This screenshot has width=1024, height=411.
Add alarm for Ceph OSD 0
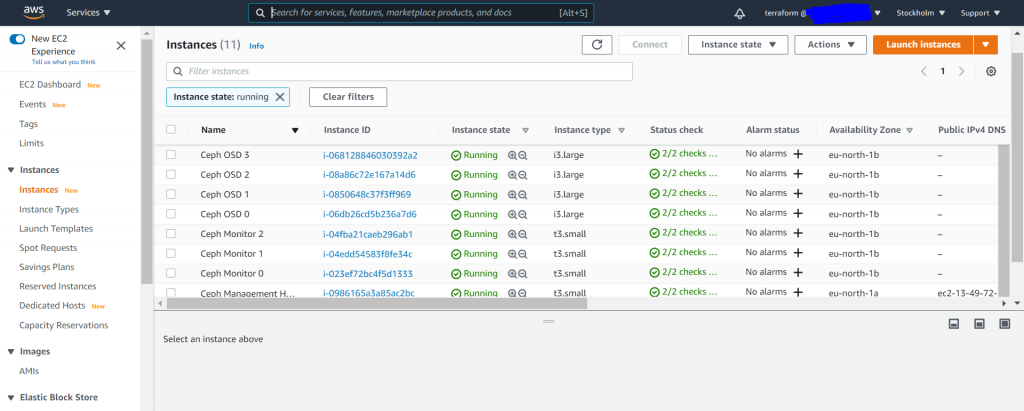coord(798,213)
